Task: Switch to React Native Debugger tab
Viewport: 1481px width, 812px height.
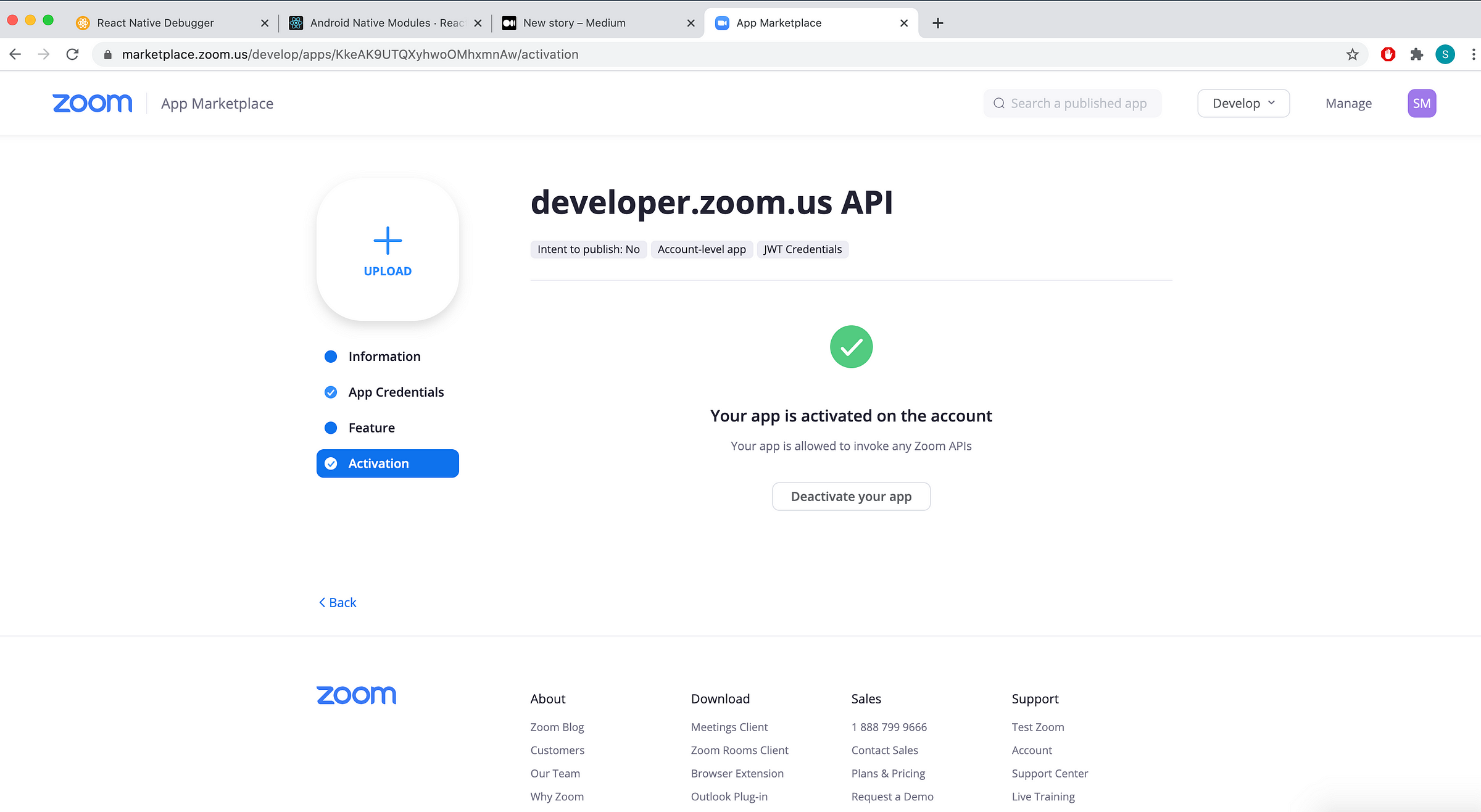Action: click(156, 23)
